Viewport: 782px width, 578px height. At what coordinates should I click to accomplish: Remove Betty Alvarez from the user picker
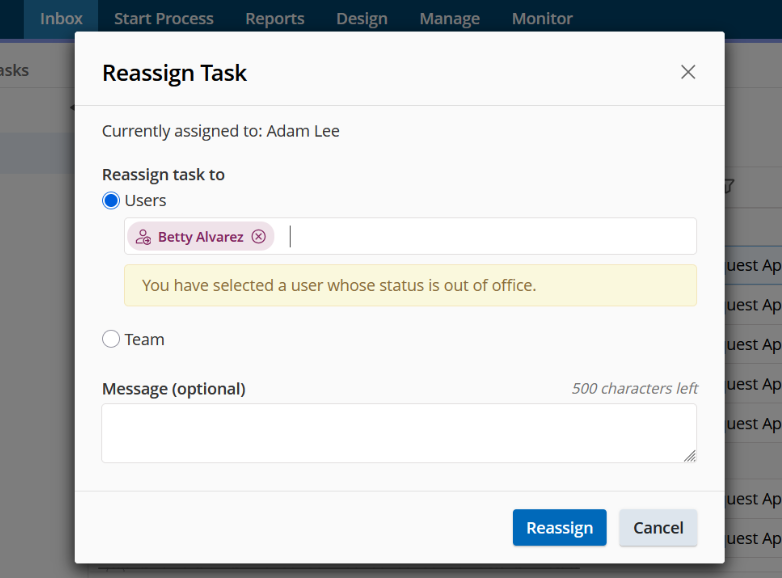(259, 237)
